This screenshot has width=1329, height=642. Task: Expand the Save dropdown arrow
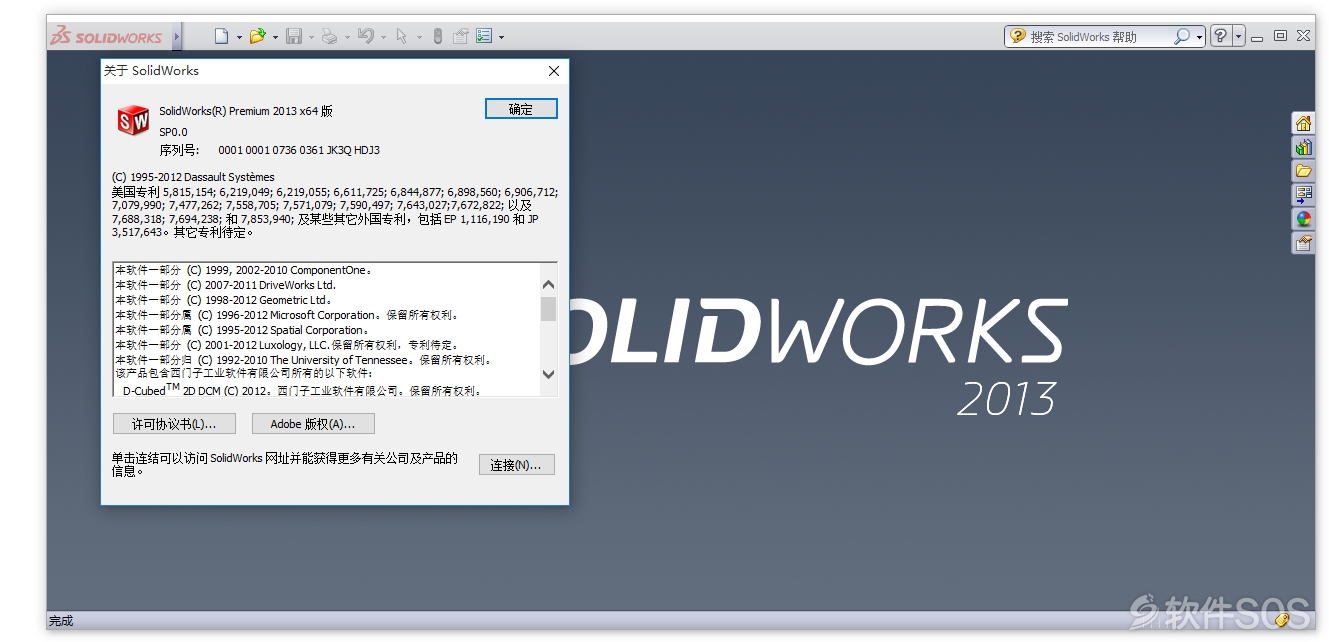(311, 37)
